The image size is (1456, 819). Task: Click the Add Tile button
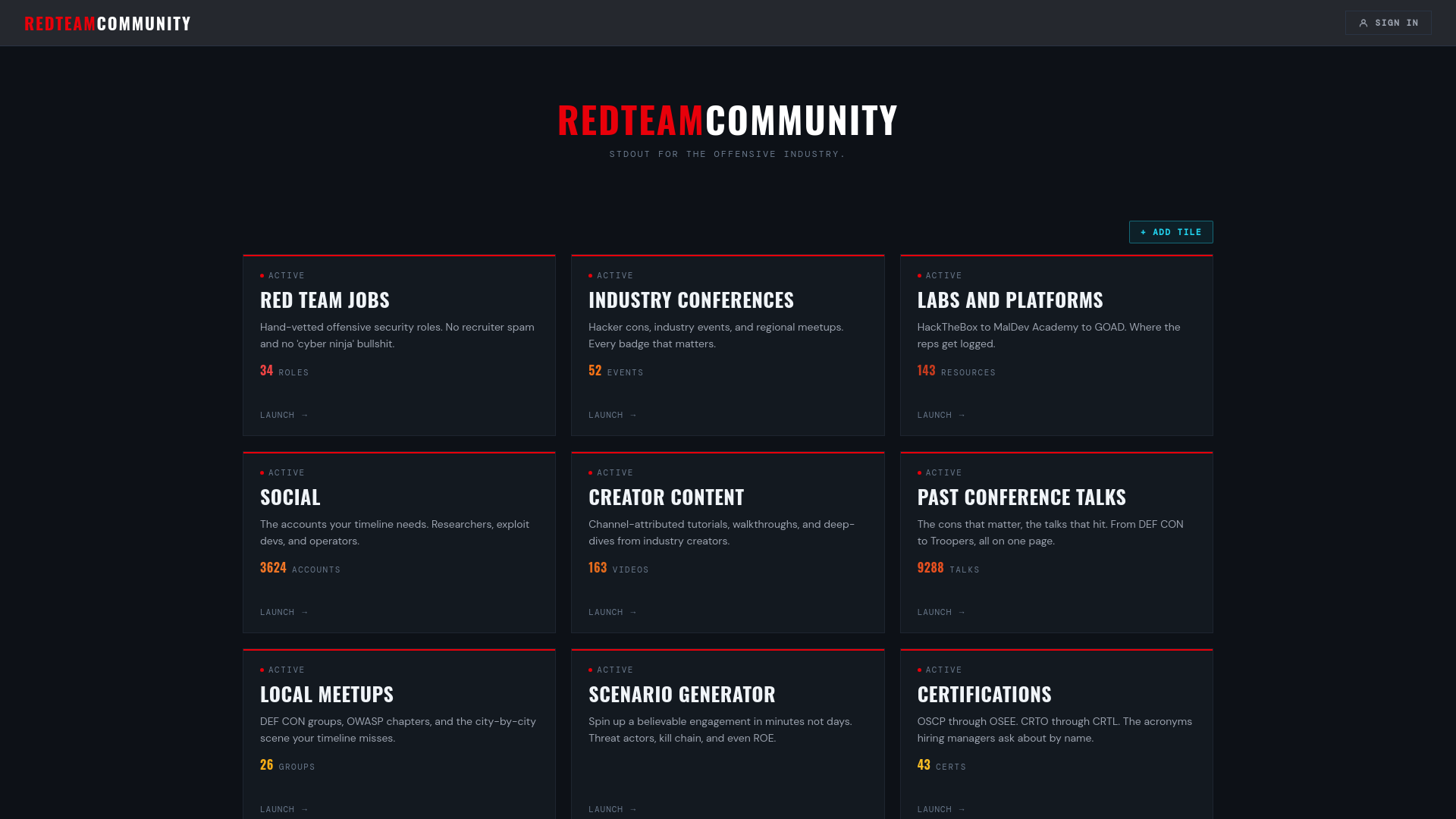(1171, 232)
